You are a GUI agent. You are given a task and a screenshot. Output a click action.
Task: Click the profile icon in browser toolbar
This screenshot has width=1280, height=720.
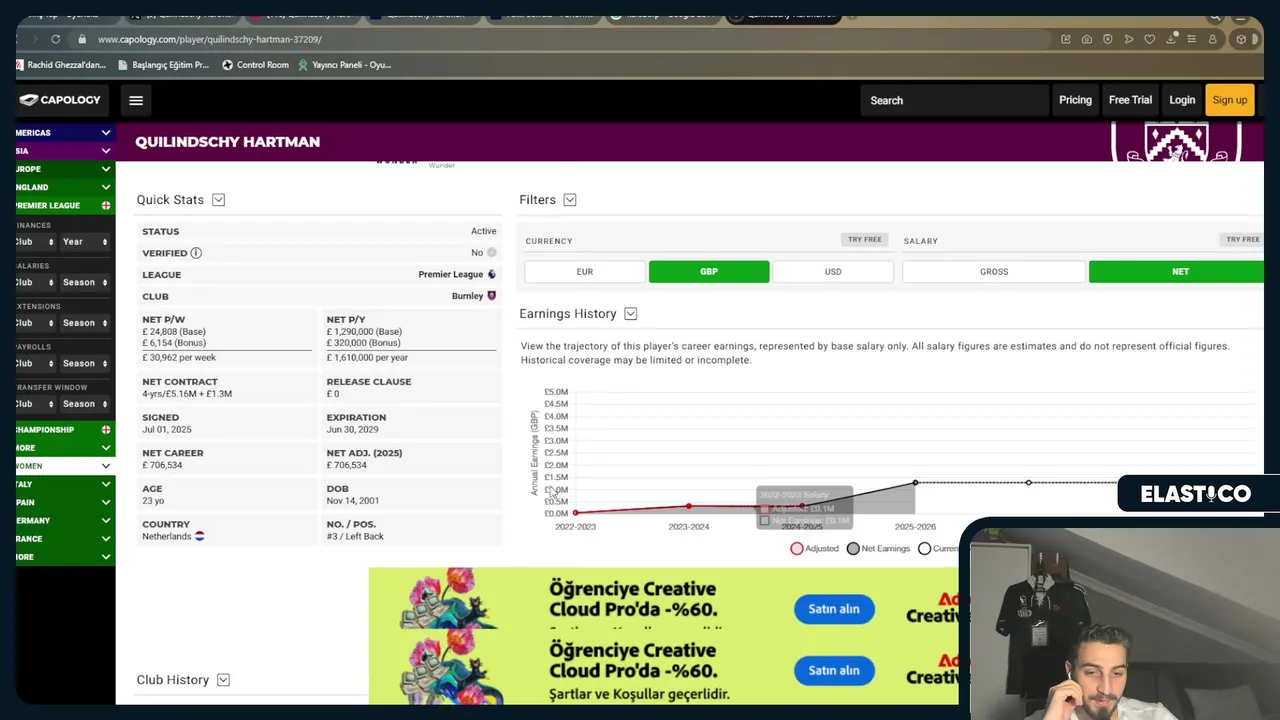tap(1213, 39)
